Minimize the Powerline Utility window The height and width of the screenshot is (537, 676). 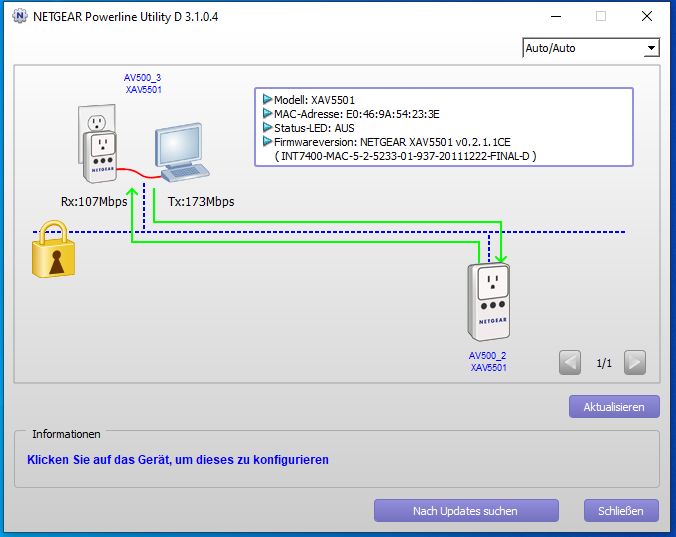tap(556, 16)
